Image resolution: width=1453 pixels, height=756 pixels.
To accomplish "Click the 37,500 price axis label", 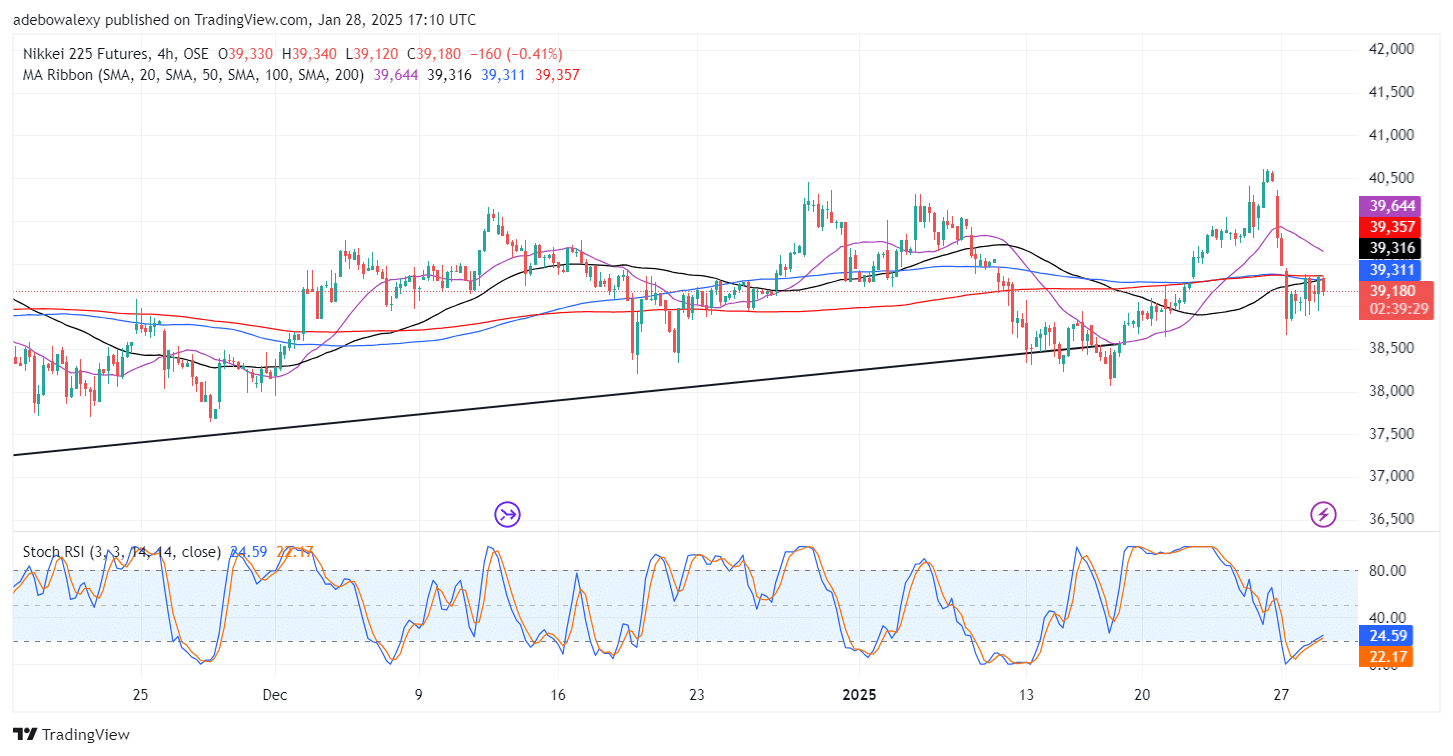I will click(x=1391, y=434).
